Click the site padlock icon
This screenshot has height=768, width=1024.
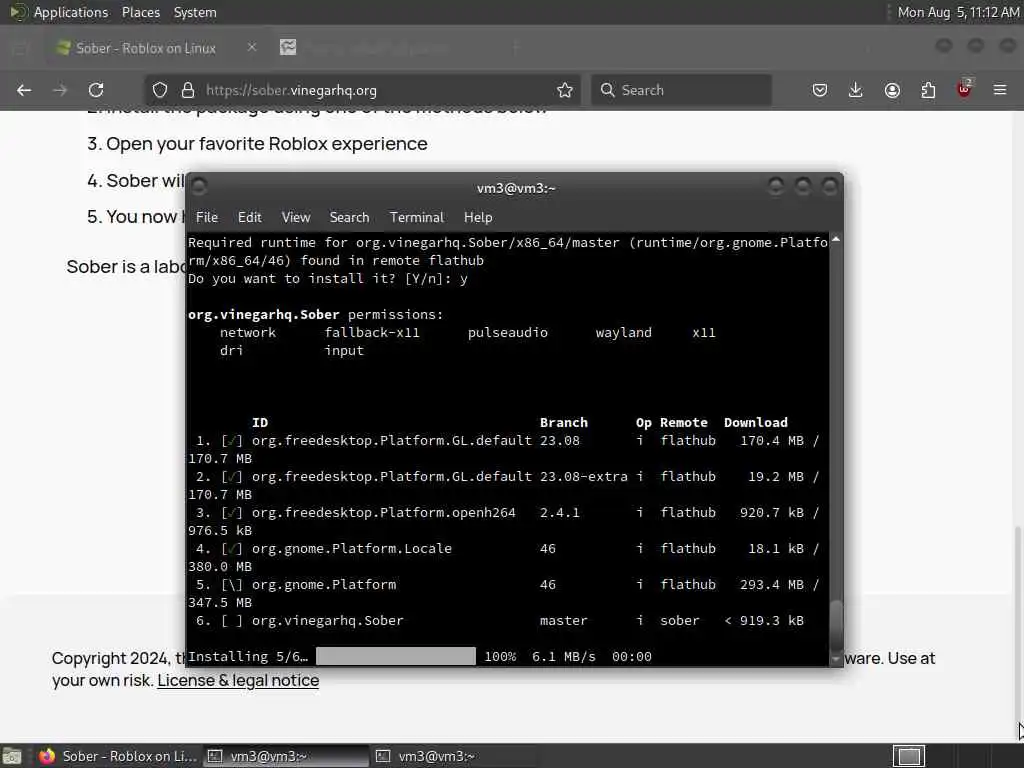[187, 90]
